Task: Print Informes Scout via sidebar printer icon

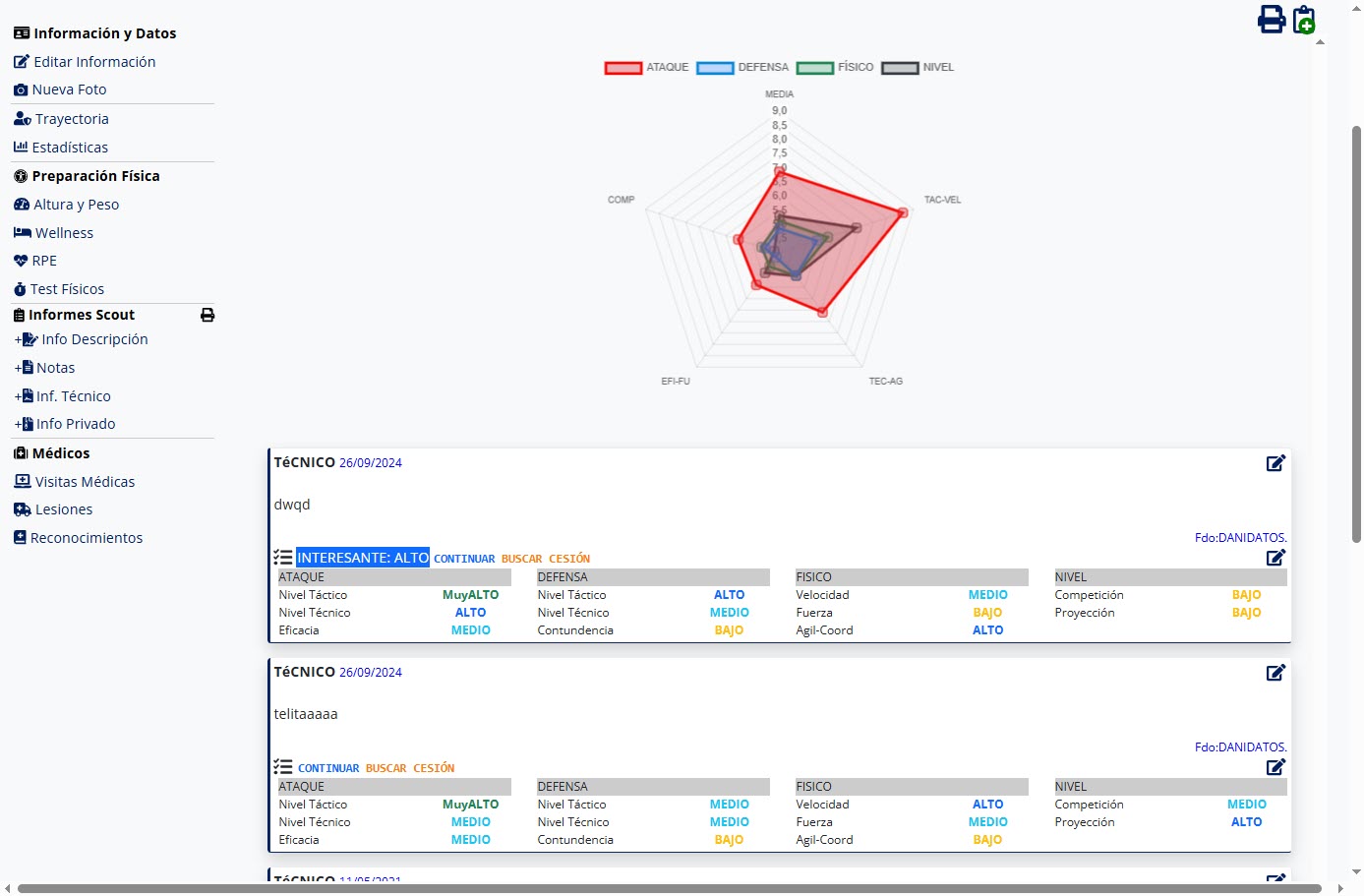Action: click(x=208, y=316)
